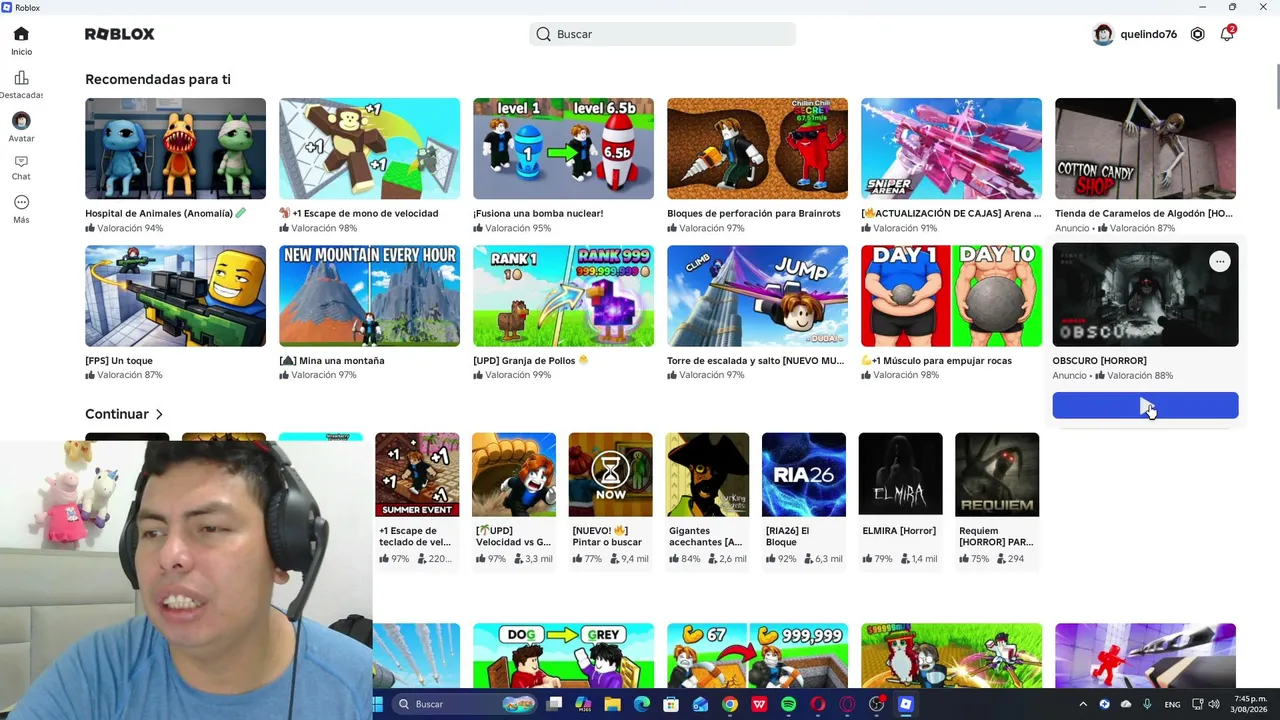
Task: Open the Recomendadas para ti heading
Action: [x=158, y=79]
